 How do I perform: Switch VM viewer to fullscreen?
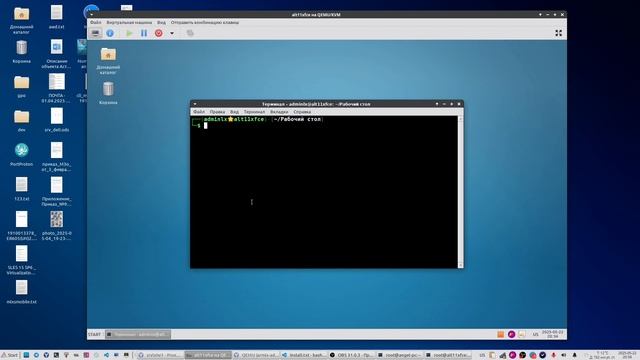558,33
